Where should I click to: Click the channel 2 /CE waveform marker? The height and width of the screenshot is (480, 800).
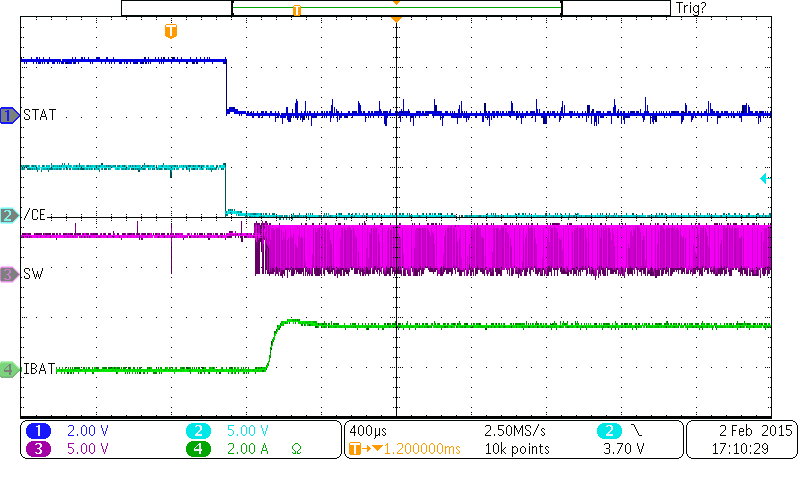[x=10, y=215]
